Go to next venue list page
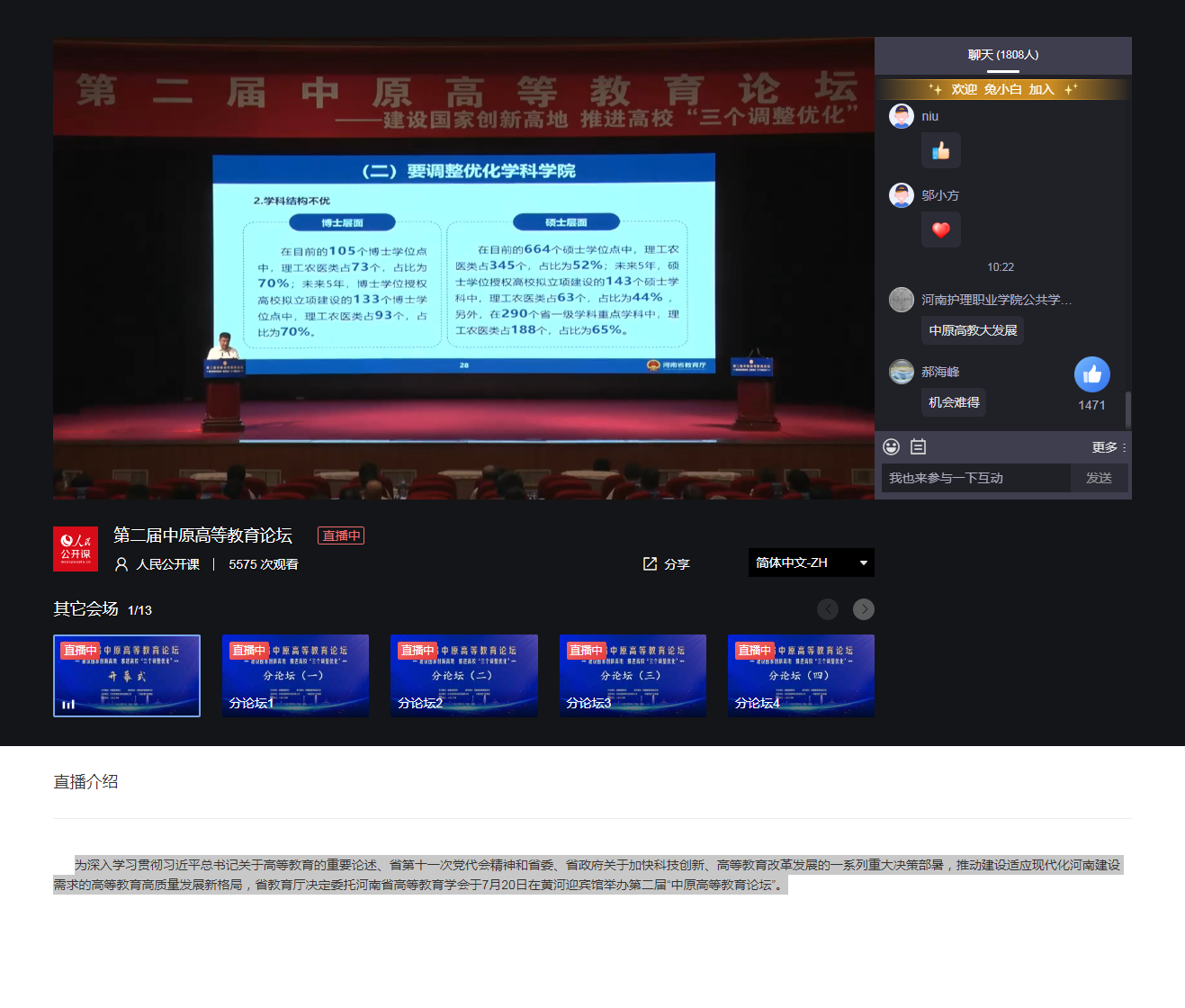 click(863, 609)
